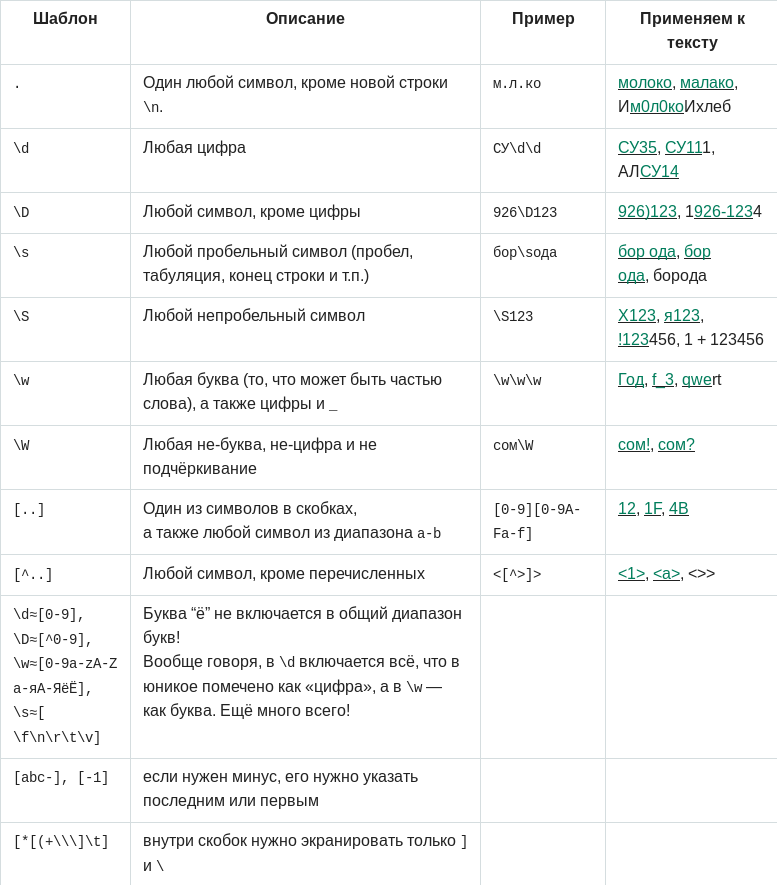Click the '<1>' link

coord(631,574)
